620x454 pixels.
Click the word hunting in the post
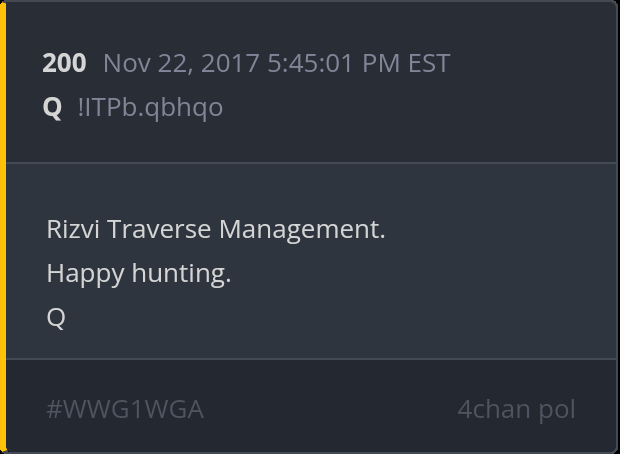(x=181, y=274)
